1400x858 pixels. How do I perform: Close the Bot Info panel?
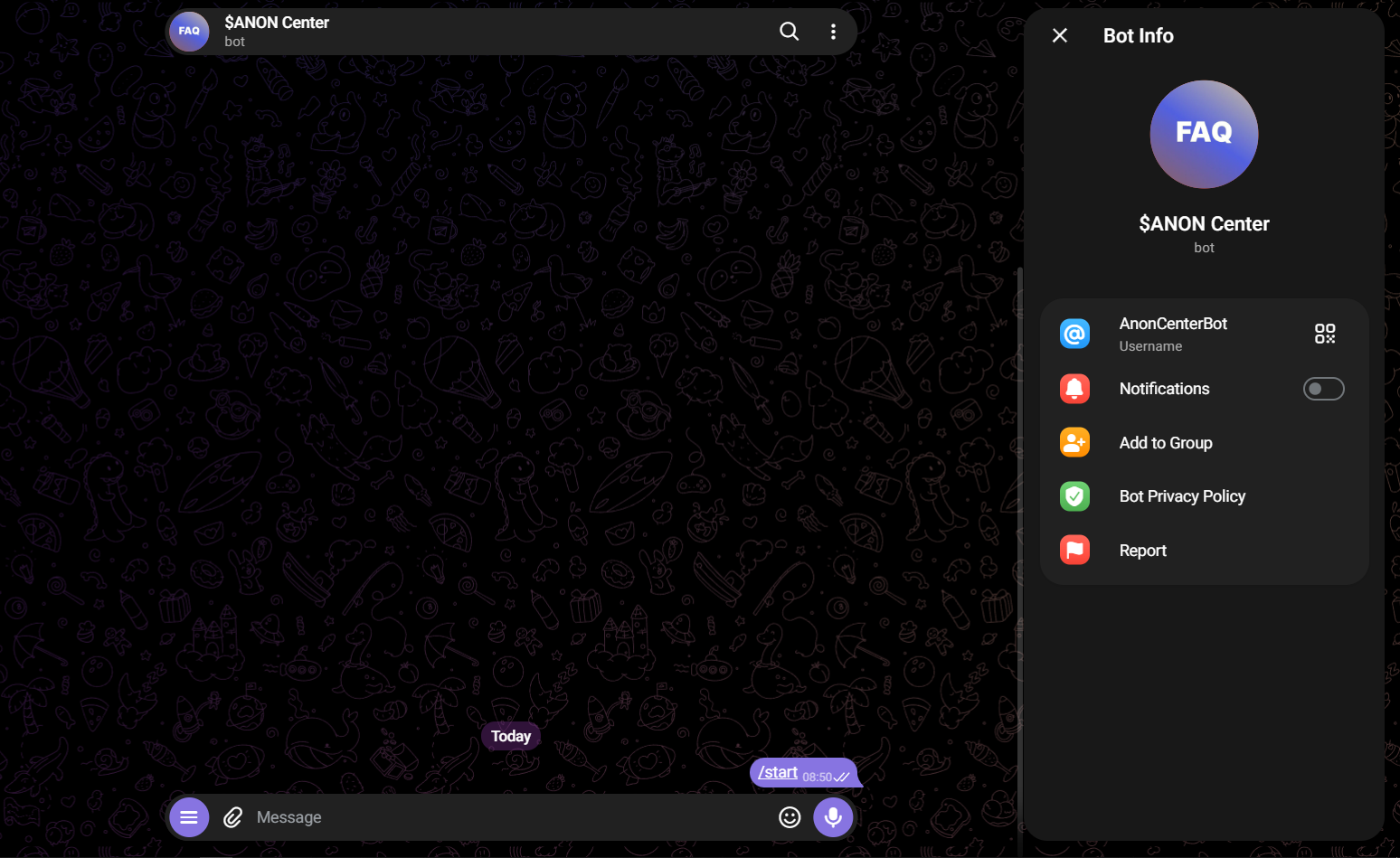coord(1060,35)
